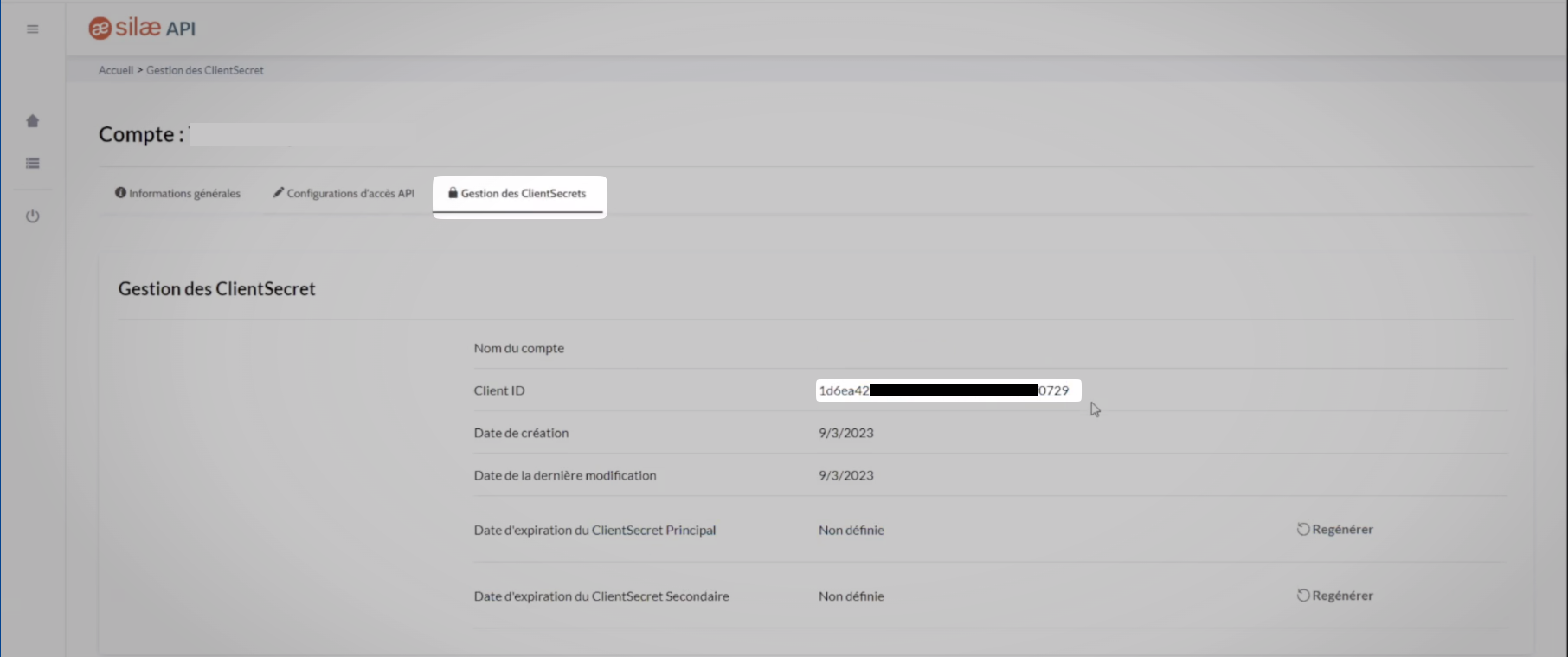
Task: Click the Home icon in the sidebar
Action: click(33, 121)
